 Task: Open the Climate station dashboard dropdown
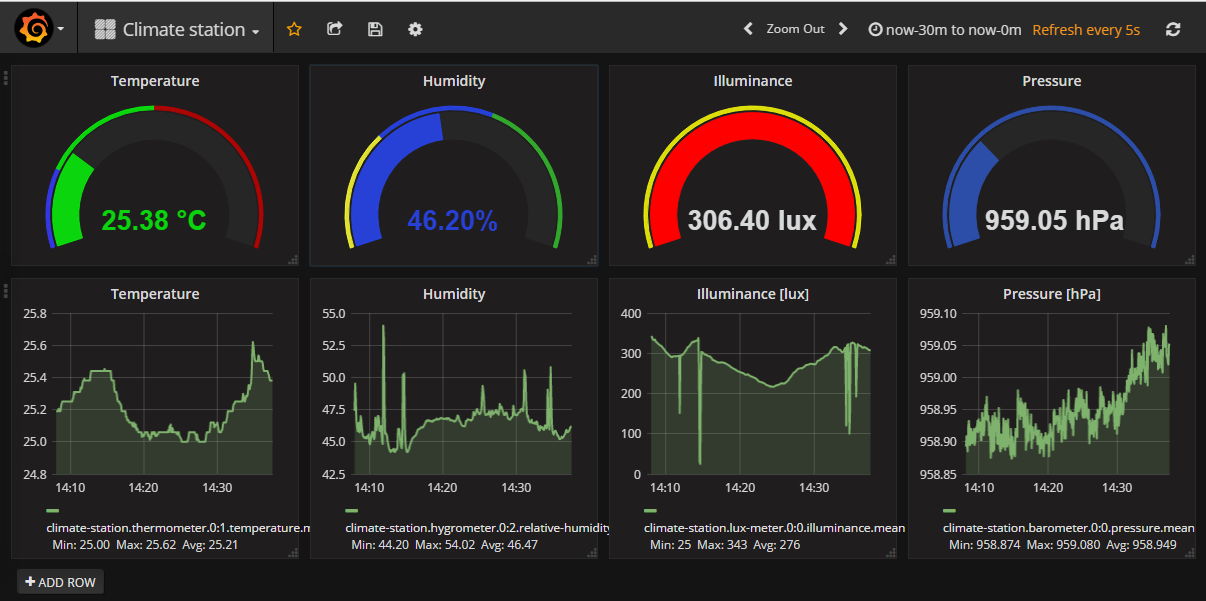(x=185, y=28)
